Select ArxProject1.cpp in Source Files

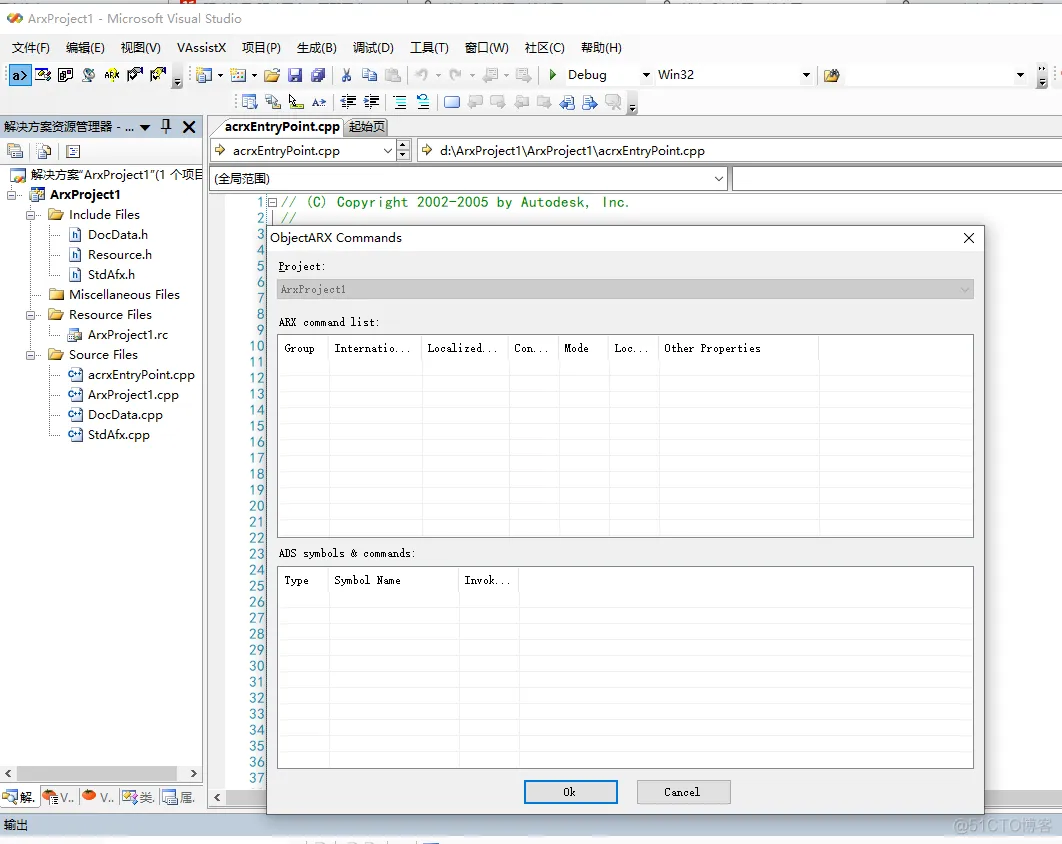[x=133, y=395]
